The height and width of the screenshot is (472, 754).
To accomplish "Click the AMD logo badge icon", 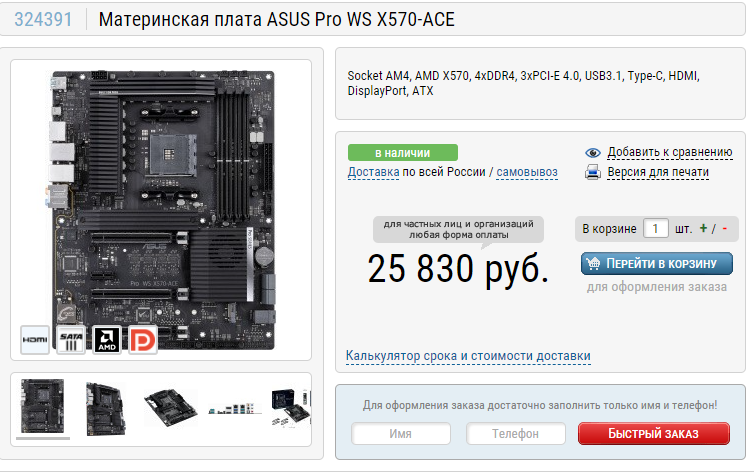I will (107, 340).
